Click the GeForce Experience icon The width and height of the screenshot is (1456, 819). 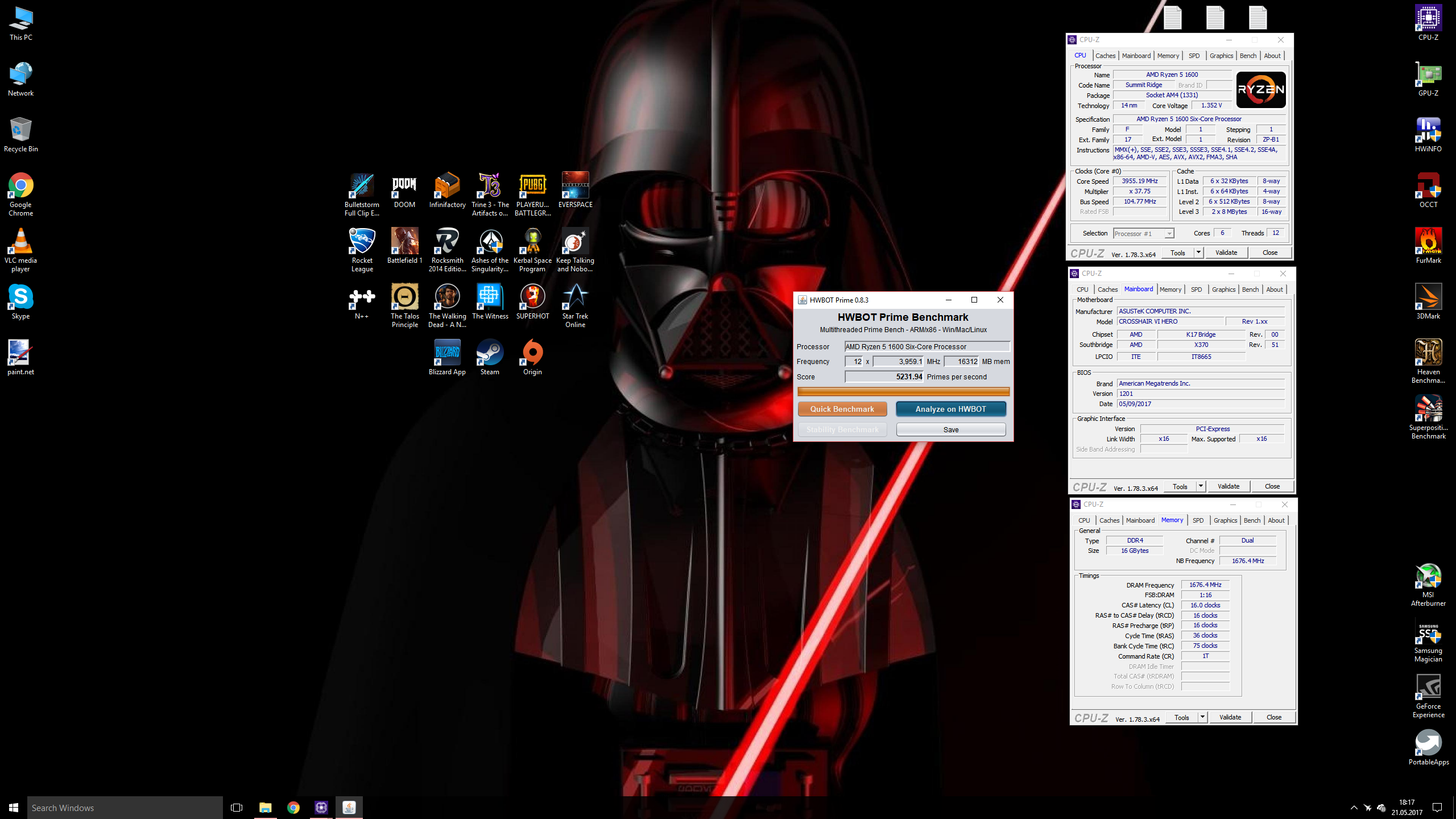[1428, 696]
